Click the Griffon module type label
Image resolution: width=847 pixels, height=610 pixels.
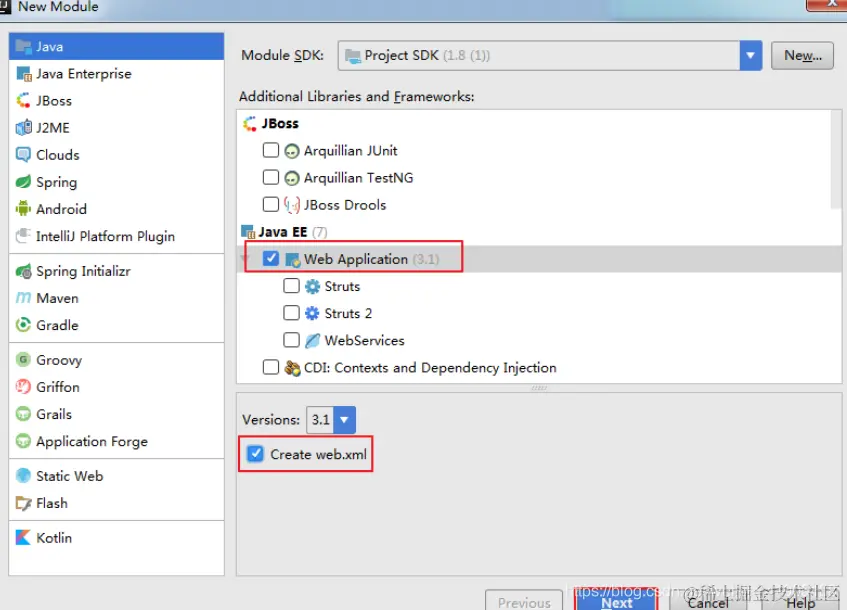click(58, 387)
